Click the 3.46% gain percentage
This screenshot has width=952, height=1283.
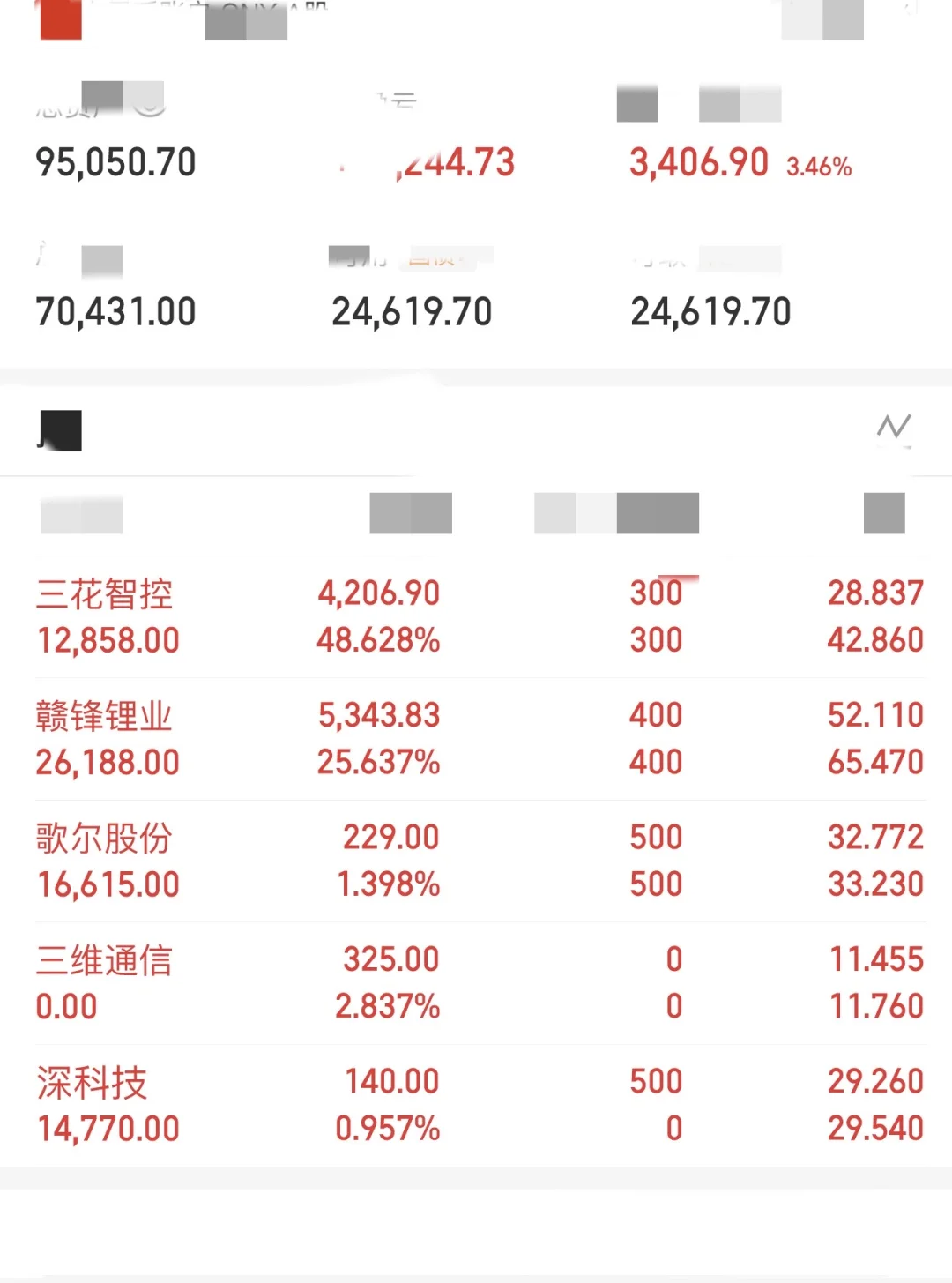pyautogui.click(x=819, y=167)
